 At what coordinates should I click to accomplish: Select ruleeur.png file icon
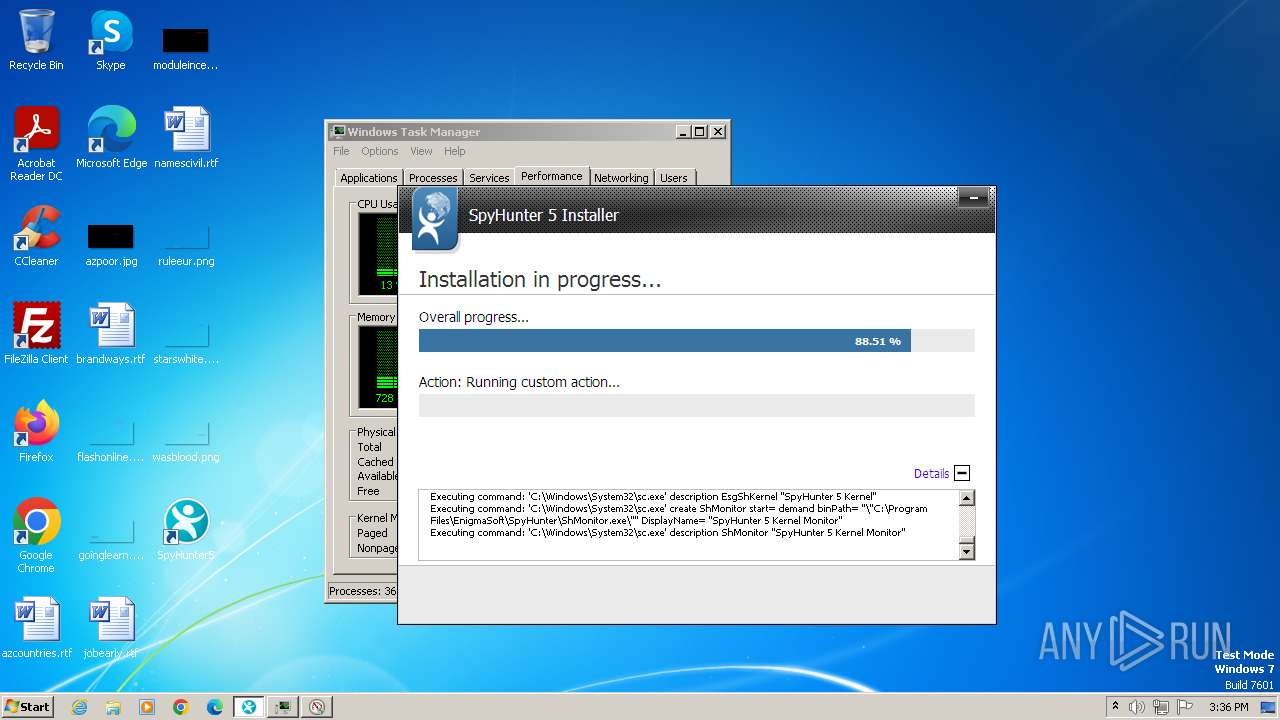tap(186, 244)
